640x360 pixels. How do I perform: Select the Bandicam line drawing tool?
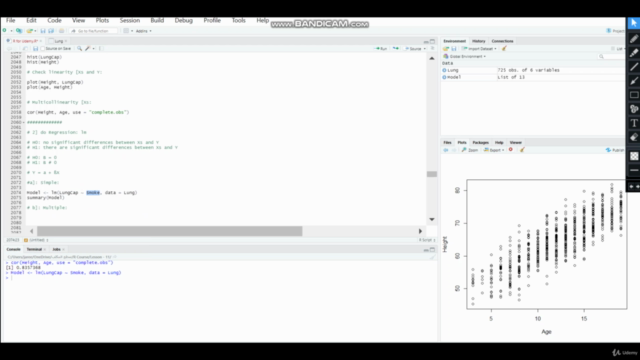633,67
